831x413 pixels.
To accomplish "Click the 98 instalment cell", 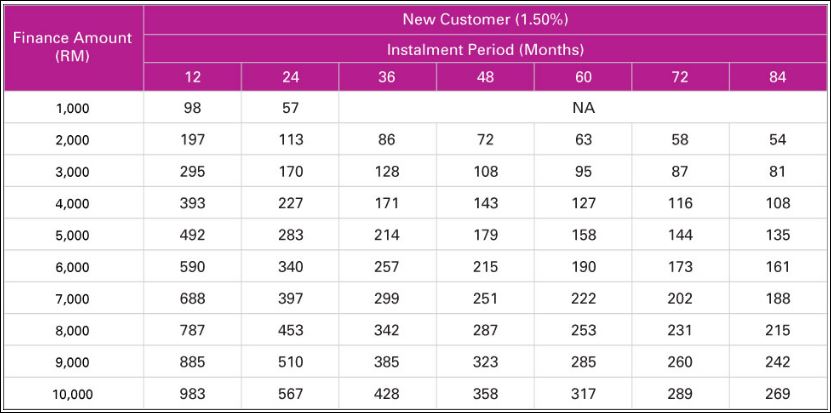I will pos(192,107).
